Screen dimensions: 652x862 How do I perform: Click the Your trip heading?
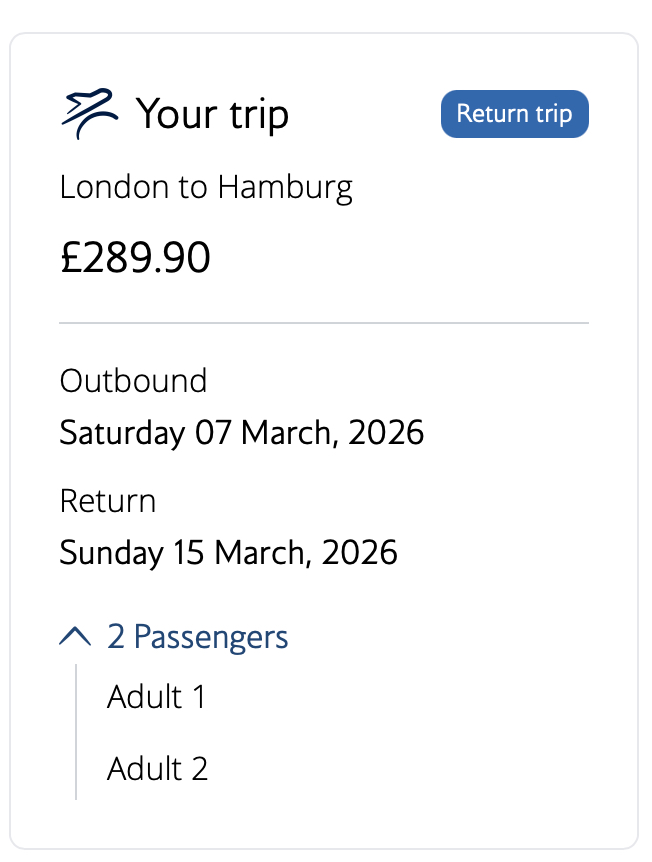coord(212,114)
